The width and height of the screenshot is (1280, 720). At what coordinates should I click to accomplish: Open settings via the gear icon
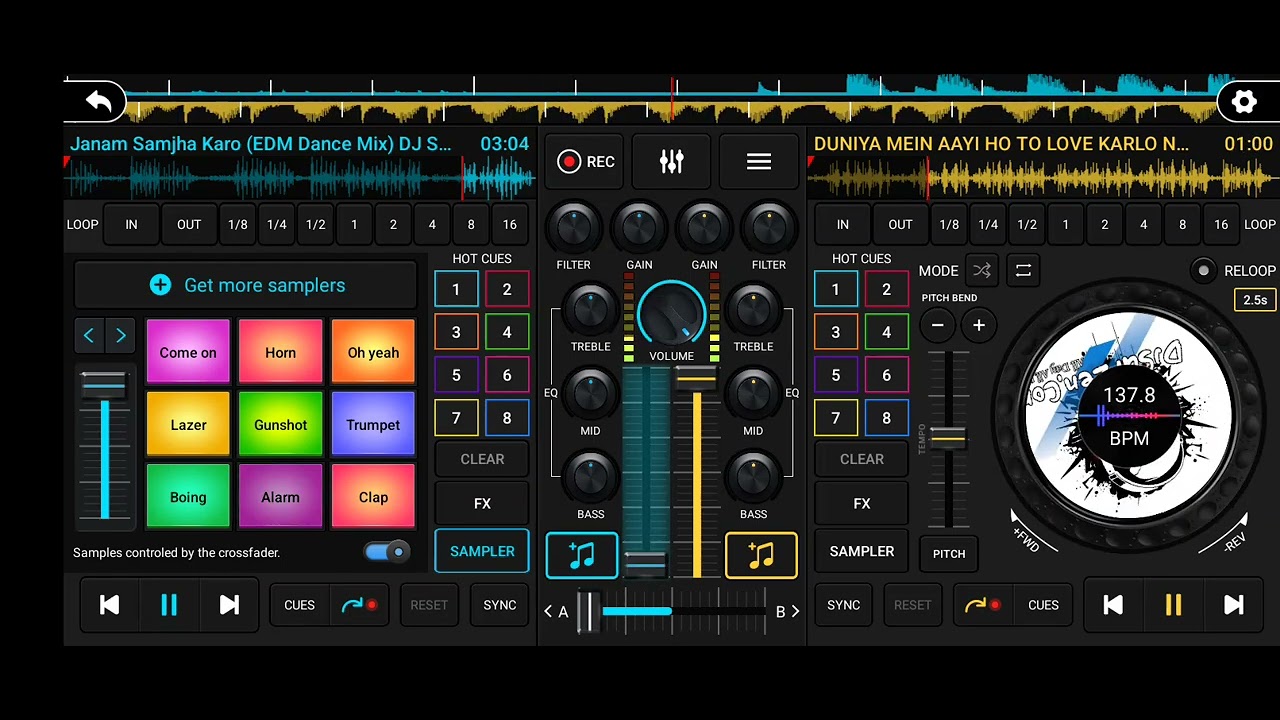(1243, 101)
